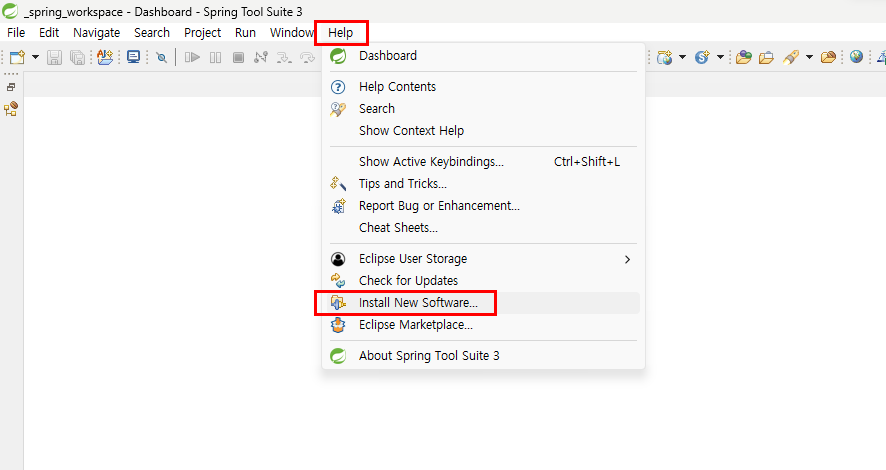Screen dimensions: 886x470
Task: Click the New wizard icon in toolbar
Action: click(18, 57)
